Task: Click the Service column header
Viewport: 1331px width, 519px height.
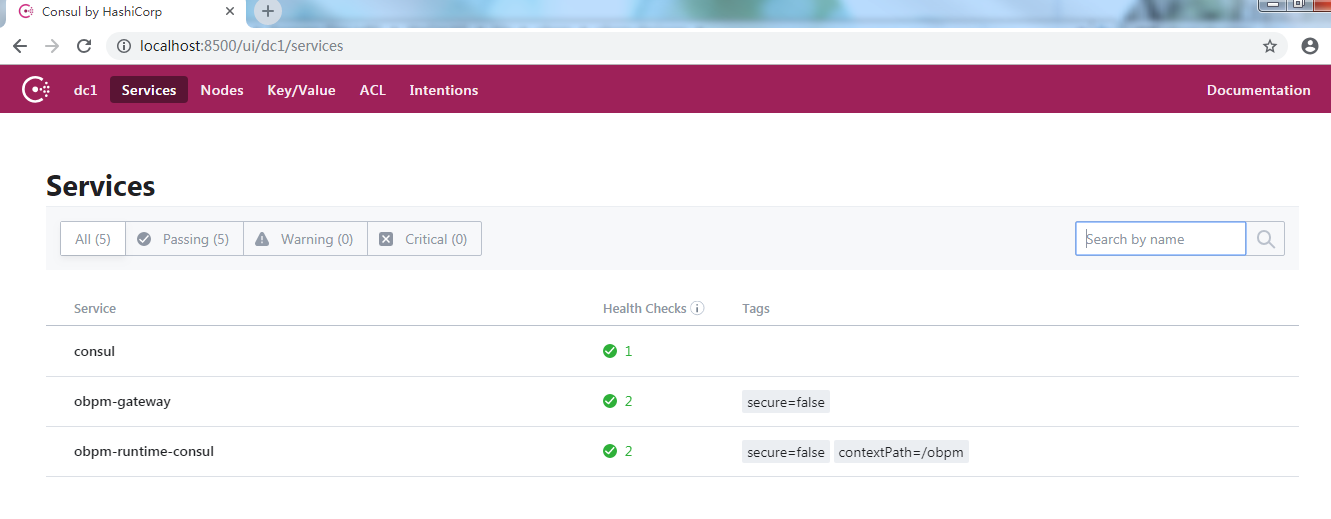Action: [x=95, y=308]
